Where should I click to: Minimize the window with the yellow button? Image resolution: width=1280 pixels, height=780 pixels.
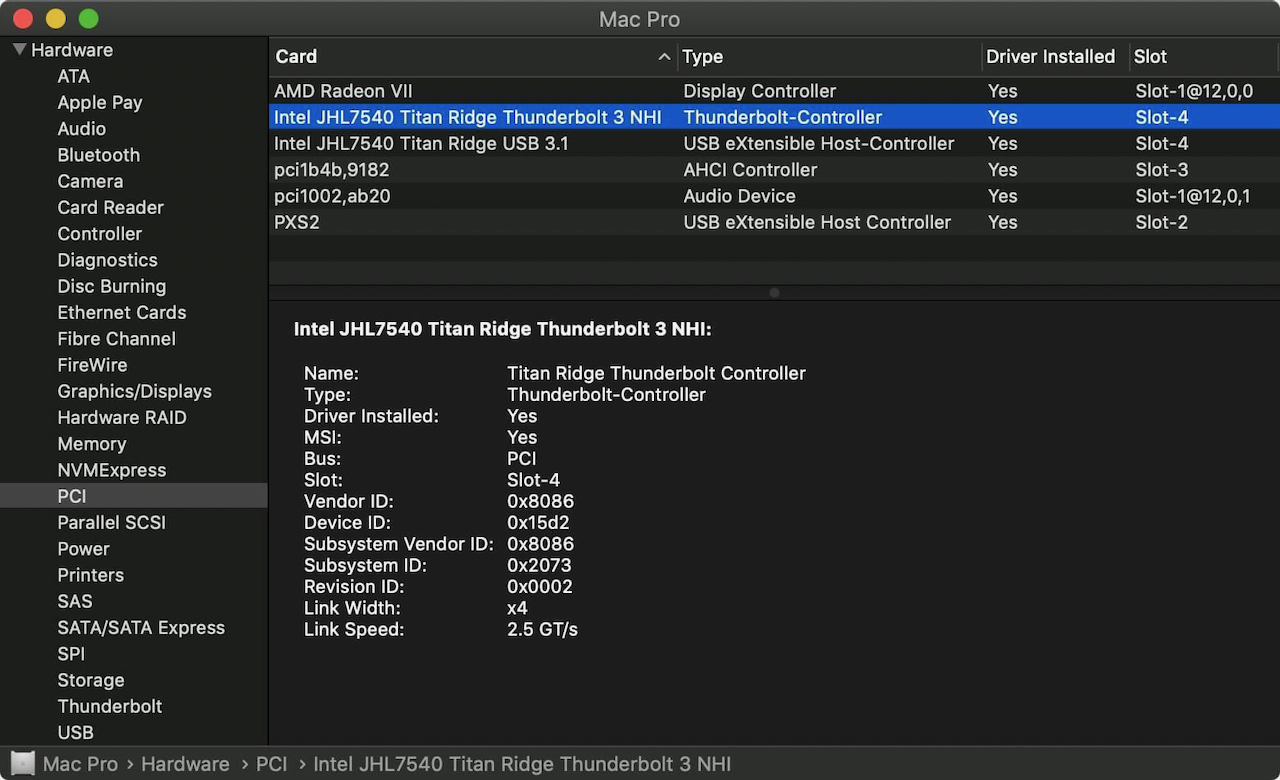point(56,18)
